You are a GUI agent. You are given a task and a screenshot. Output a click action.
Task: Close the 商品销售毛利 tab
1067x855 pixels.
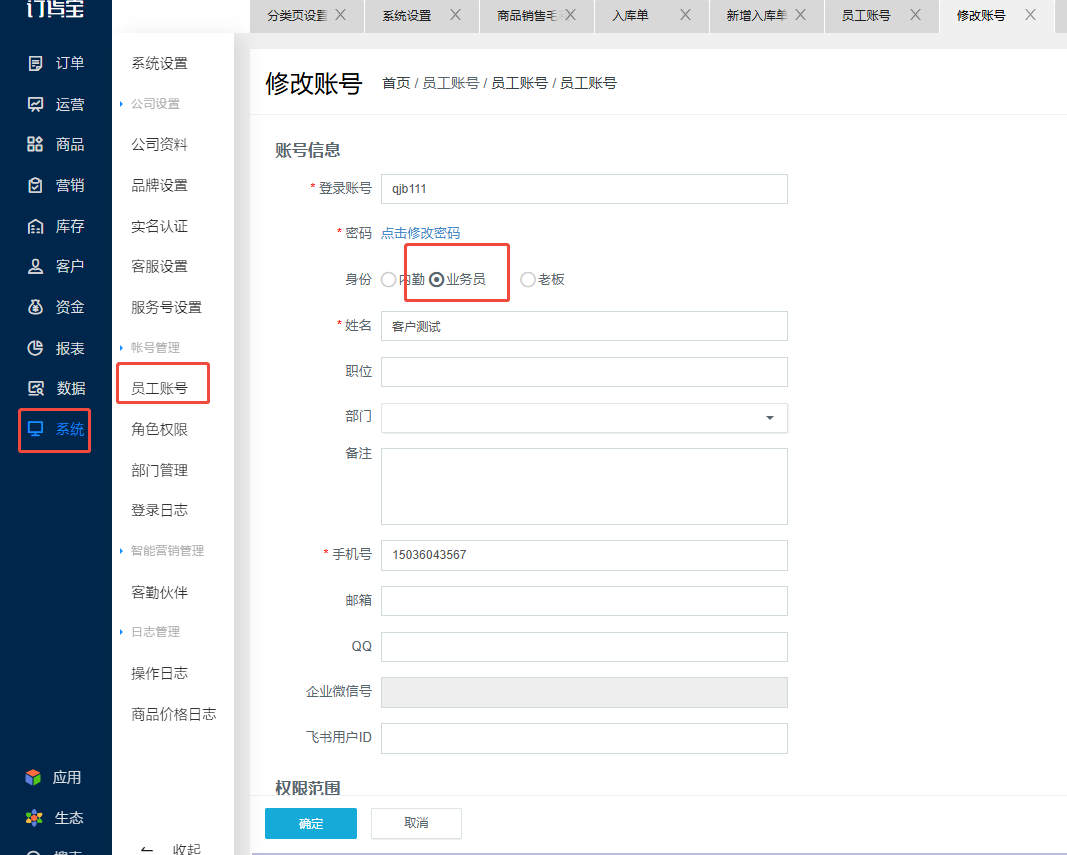(570, 15)
